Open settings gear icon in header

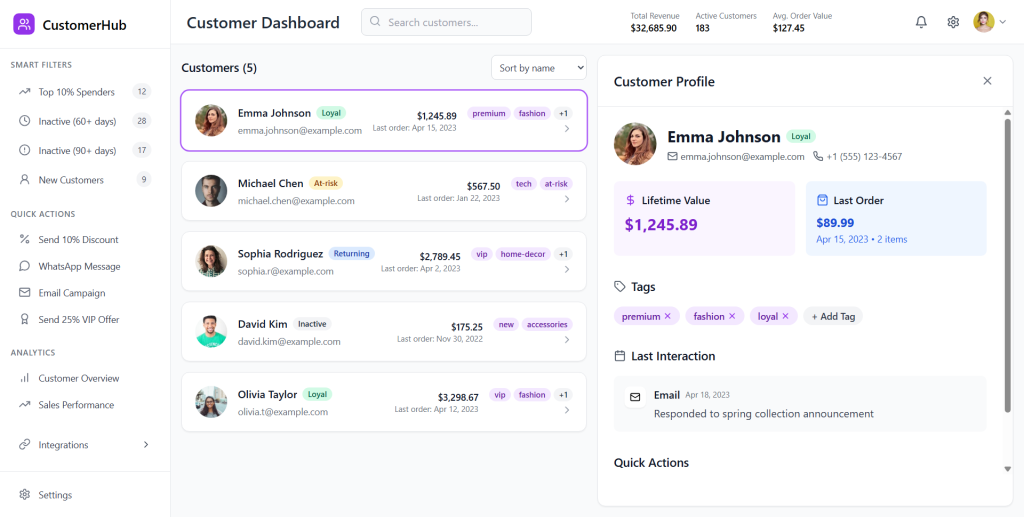click(953, 22)
